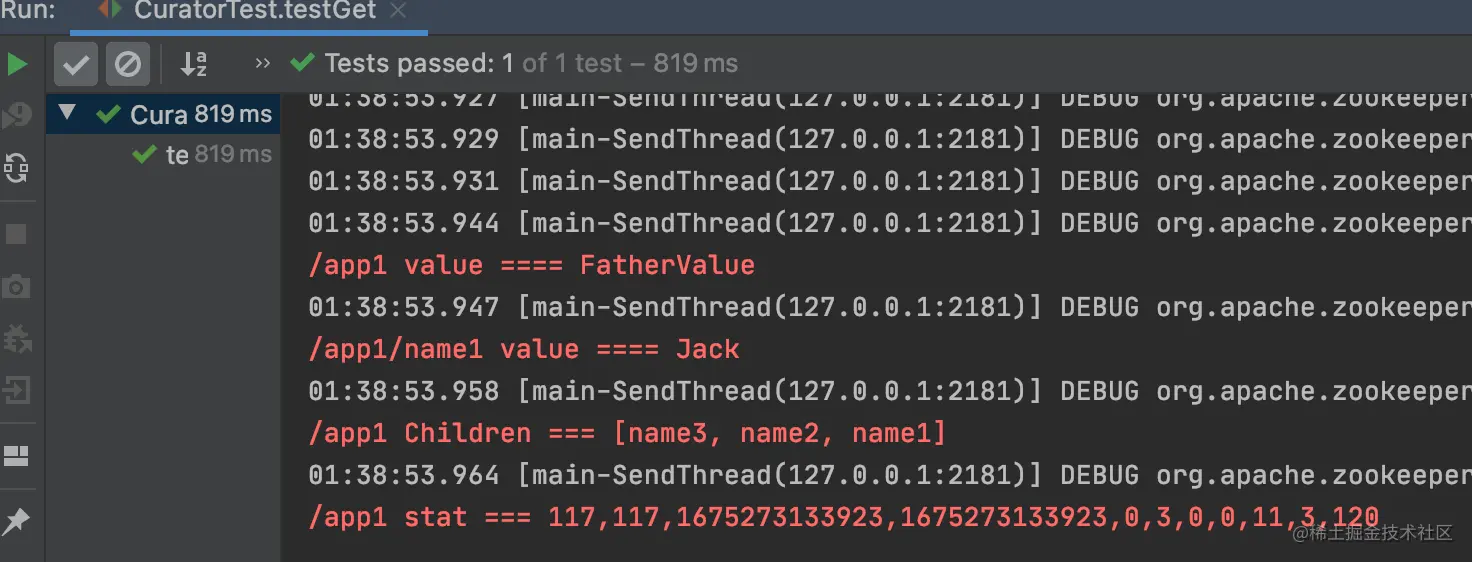Expand more toolbar actions chevrons
This screenshot has width=1472, height=562.
click(x=263, y=64)
